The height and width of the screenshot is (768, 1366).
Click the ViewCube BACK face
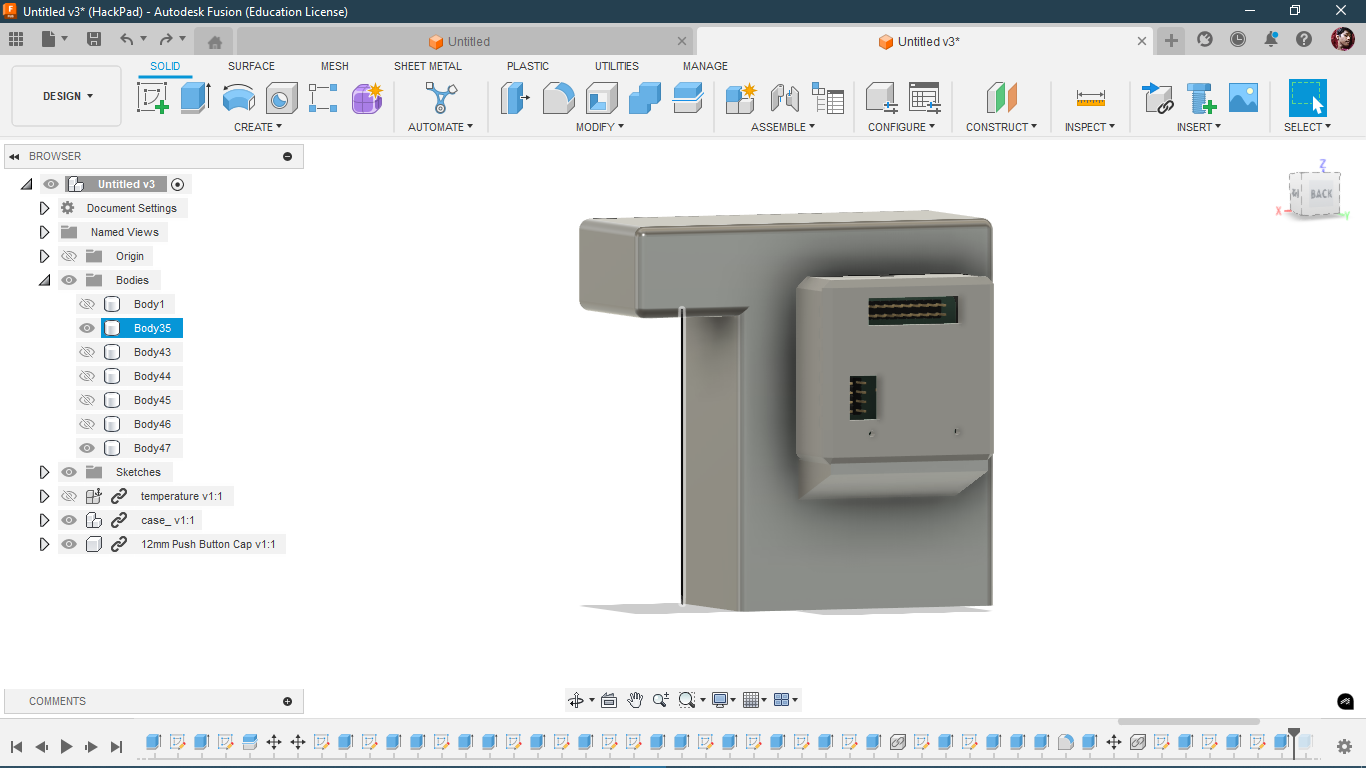pos(1321,194)
